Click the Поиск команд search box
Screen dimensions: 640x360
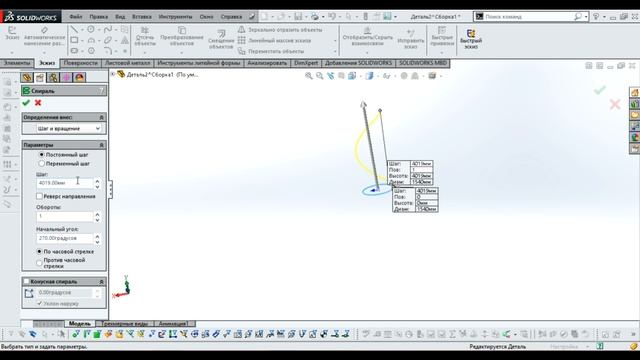(x=528, y=16)
